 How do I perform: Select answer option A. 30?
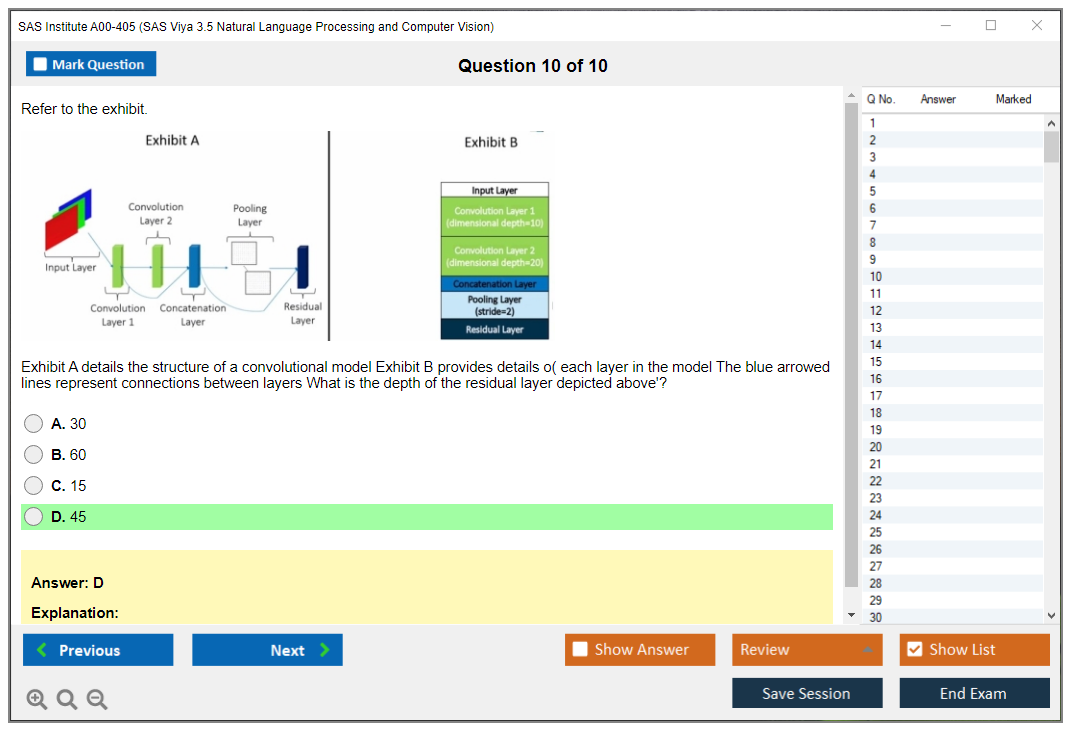pyautogui.click(x=34, y=424)
